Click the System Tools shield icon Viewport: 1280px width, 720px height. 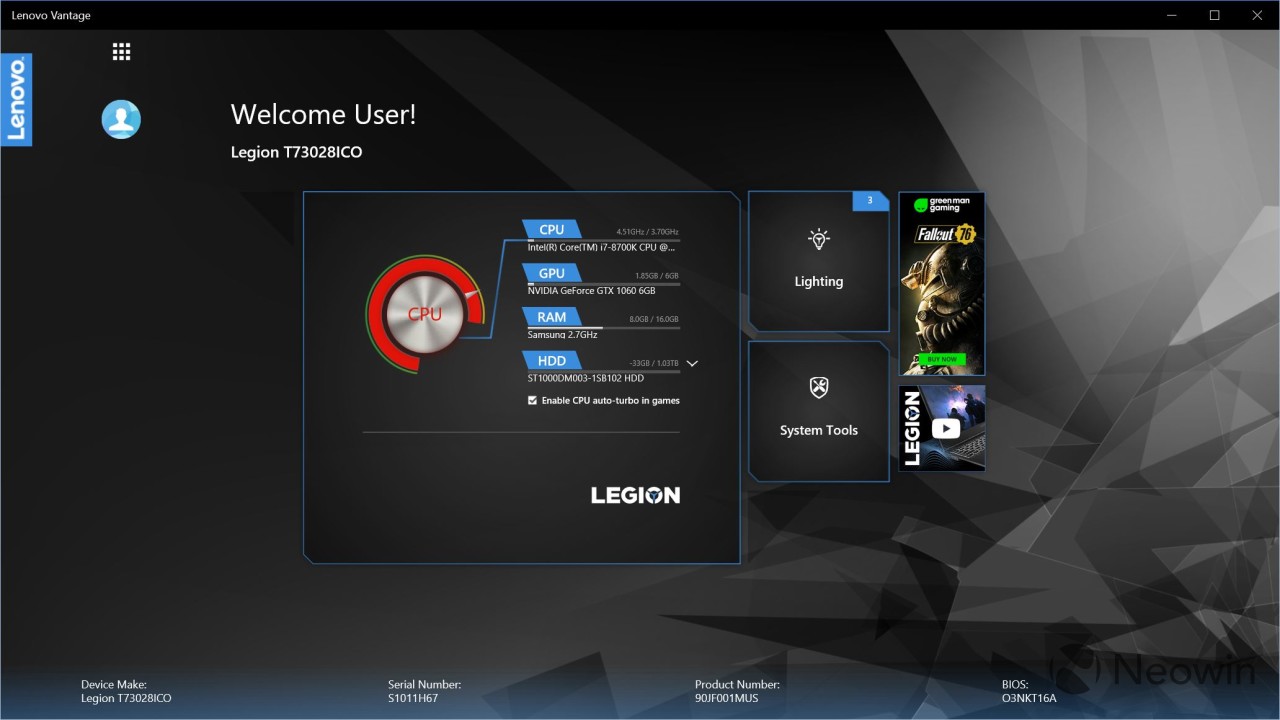(819, 388)
